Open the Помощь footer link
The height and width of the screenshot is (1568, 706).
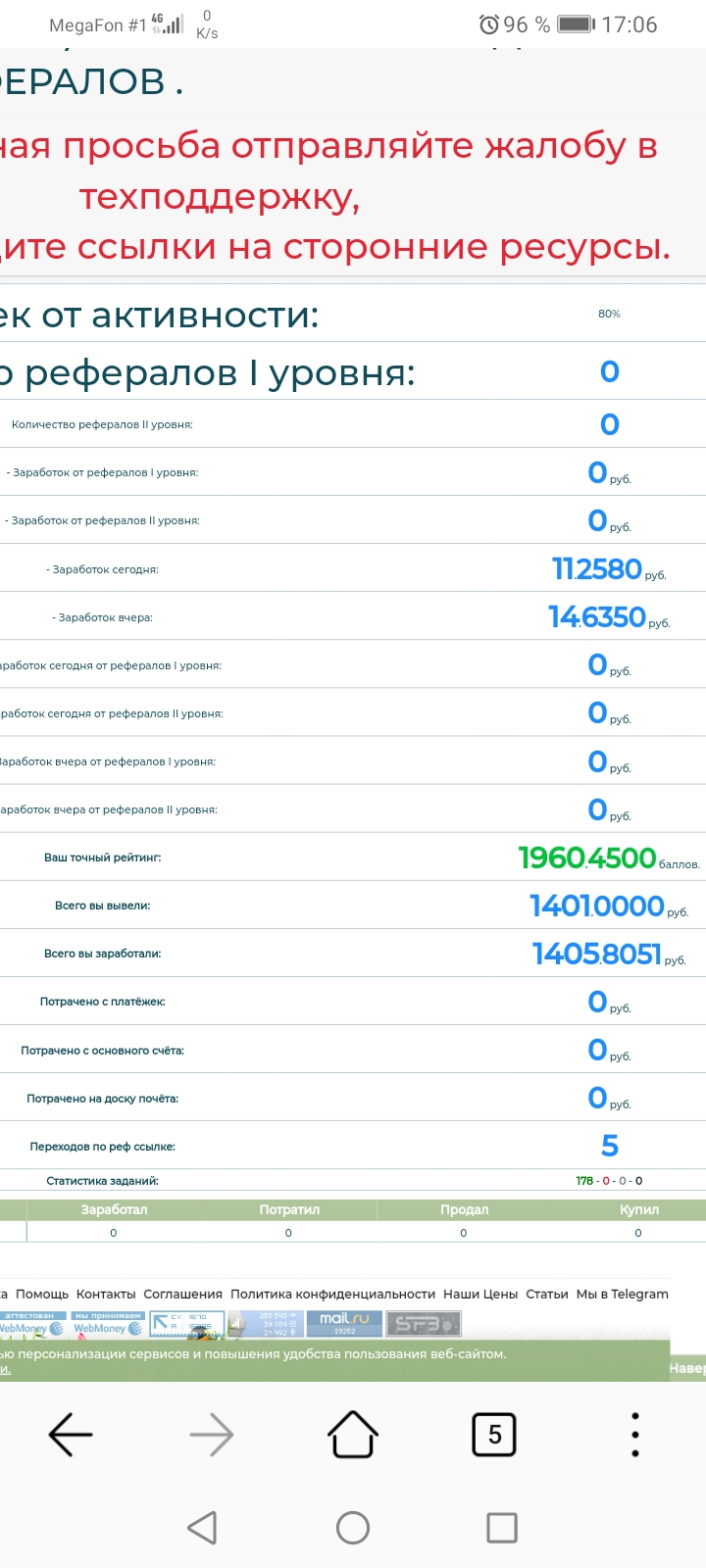(x=42, y=1294)
